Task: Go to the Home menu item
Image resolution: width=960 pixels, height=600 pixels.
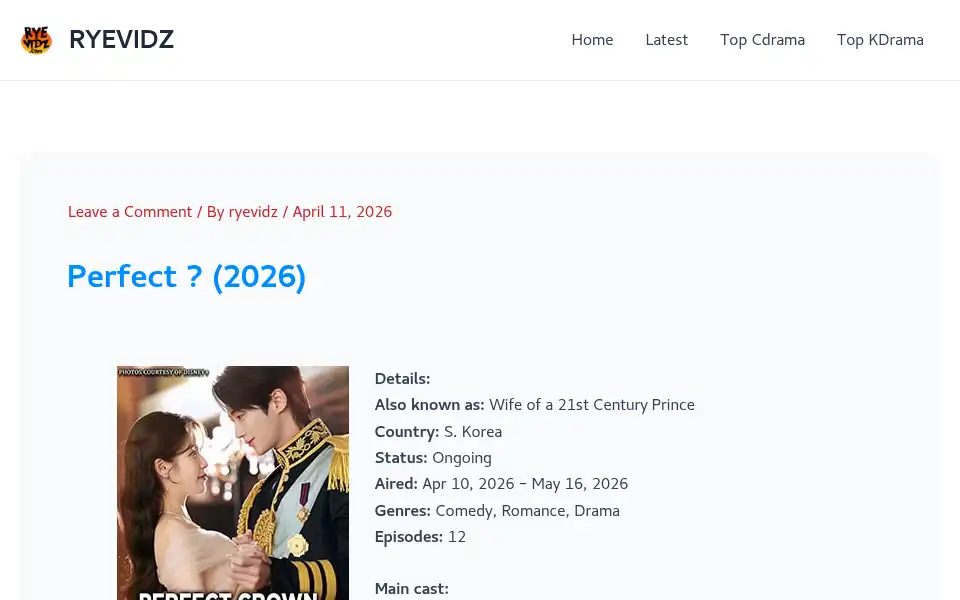Action: coord(592,40)
